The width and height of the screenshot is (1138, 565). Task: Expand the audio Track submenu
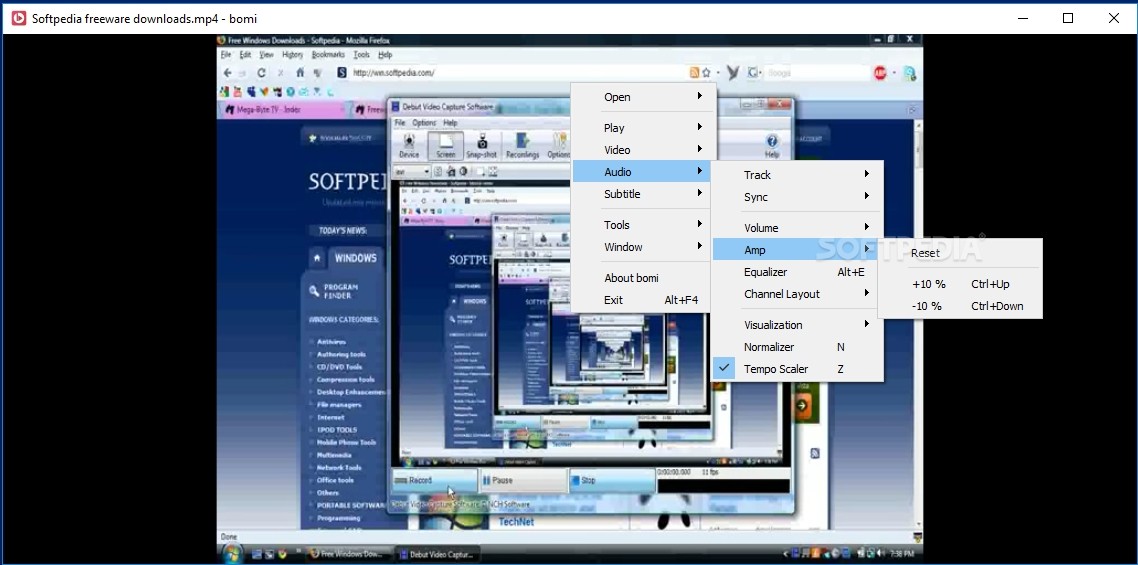coord(798,175)
